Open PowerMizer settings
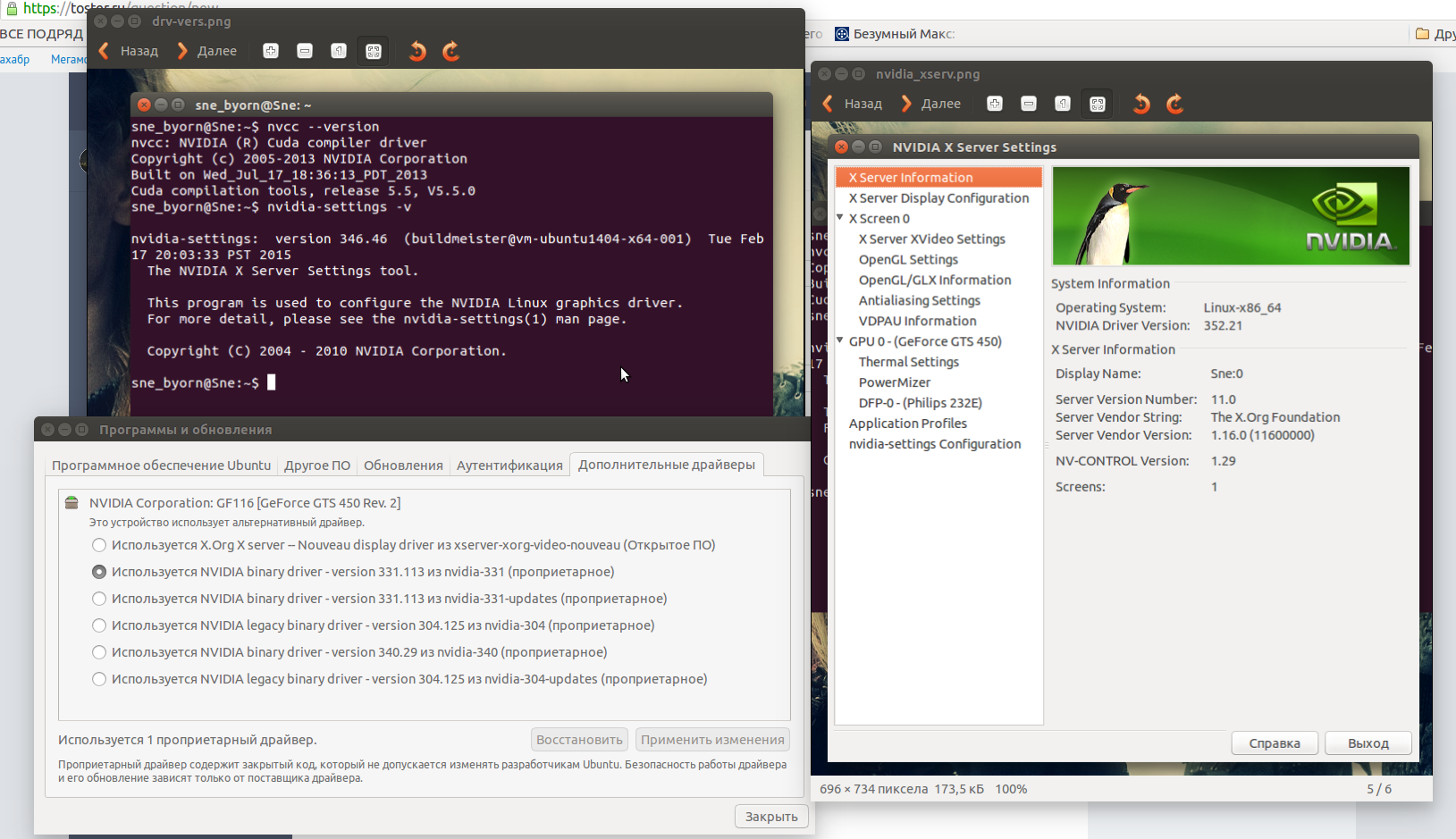 895,382
